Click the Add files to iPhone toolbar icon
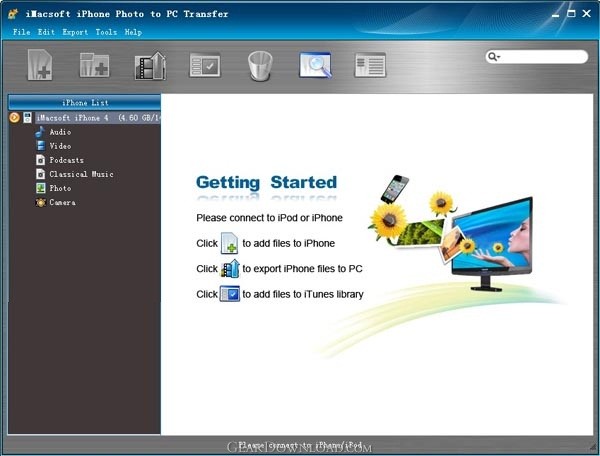Screen dimensions: 600x456 40,65
